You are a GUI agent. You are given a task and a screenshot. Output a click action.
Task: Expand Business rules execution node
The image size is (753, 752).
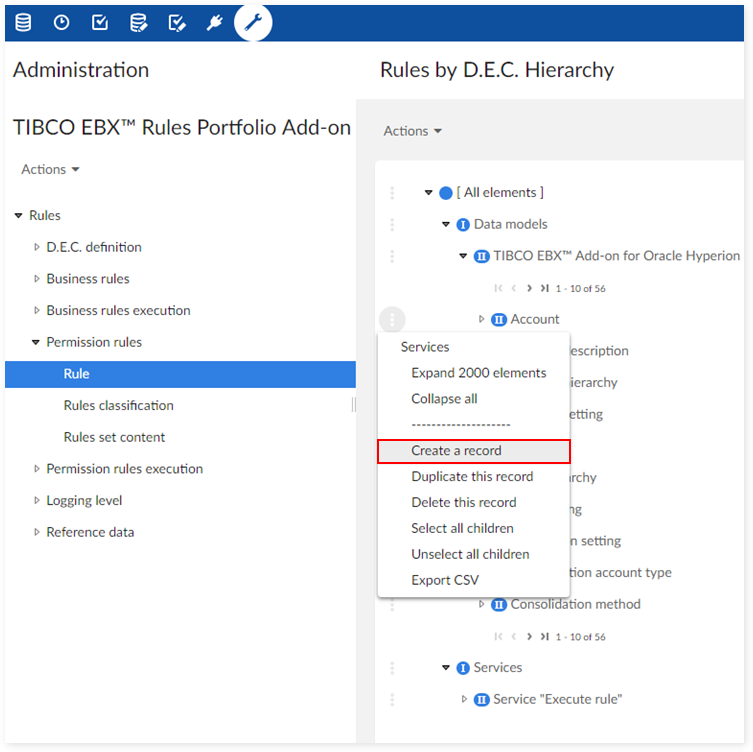[36, 311]
